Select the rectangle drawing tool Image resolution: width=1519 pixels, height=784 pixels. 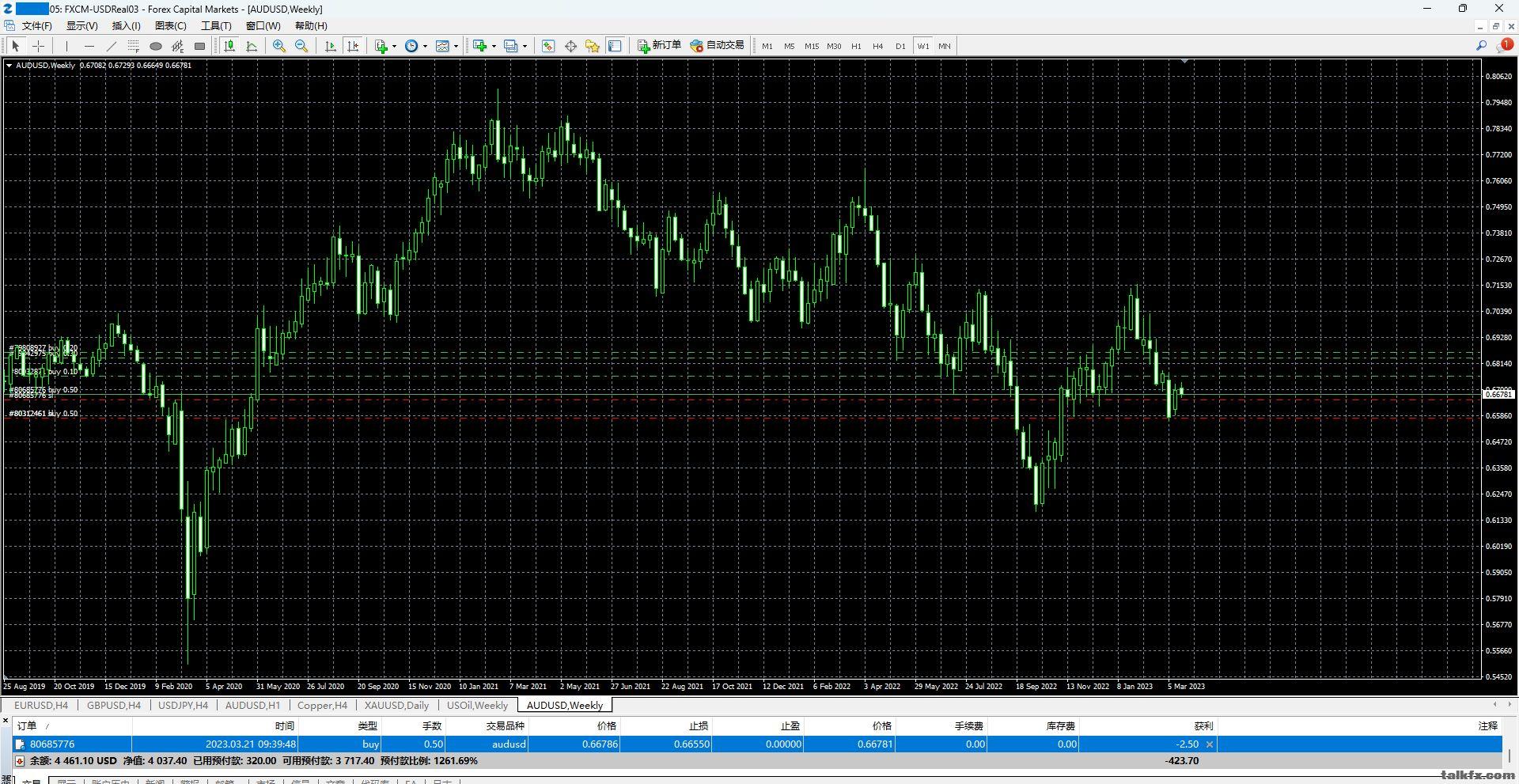200,46
